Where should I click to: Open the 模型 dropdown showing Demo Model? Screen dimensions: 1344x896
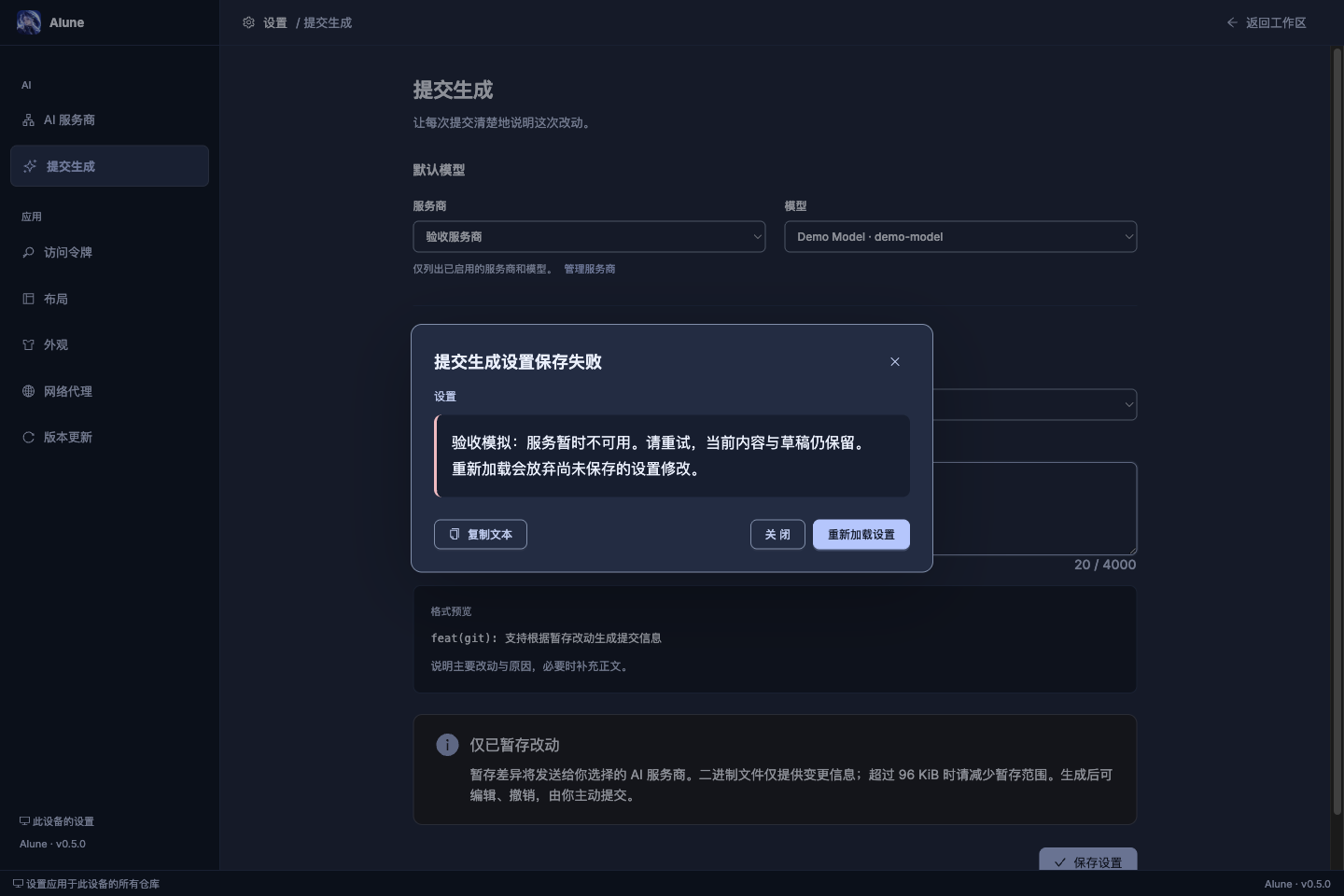coord(960,236)
